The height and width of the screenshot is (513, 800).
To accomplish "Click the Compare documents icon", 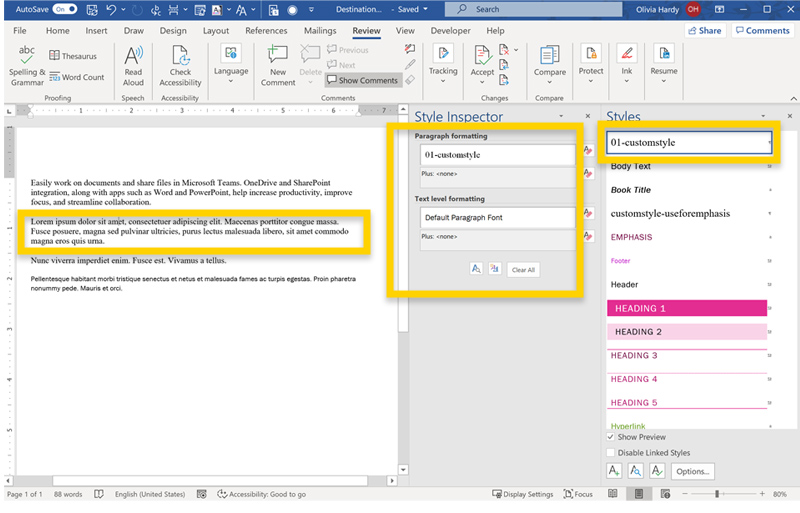I will (x=549, y=56).
